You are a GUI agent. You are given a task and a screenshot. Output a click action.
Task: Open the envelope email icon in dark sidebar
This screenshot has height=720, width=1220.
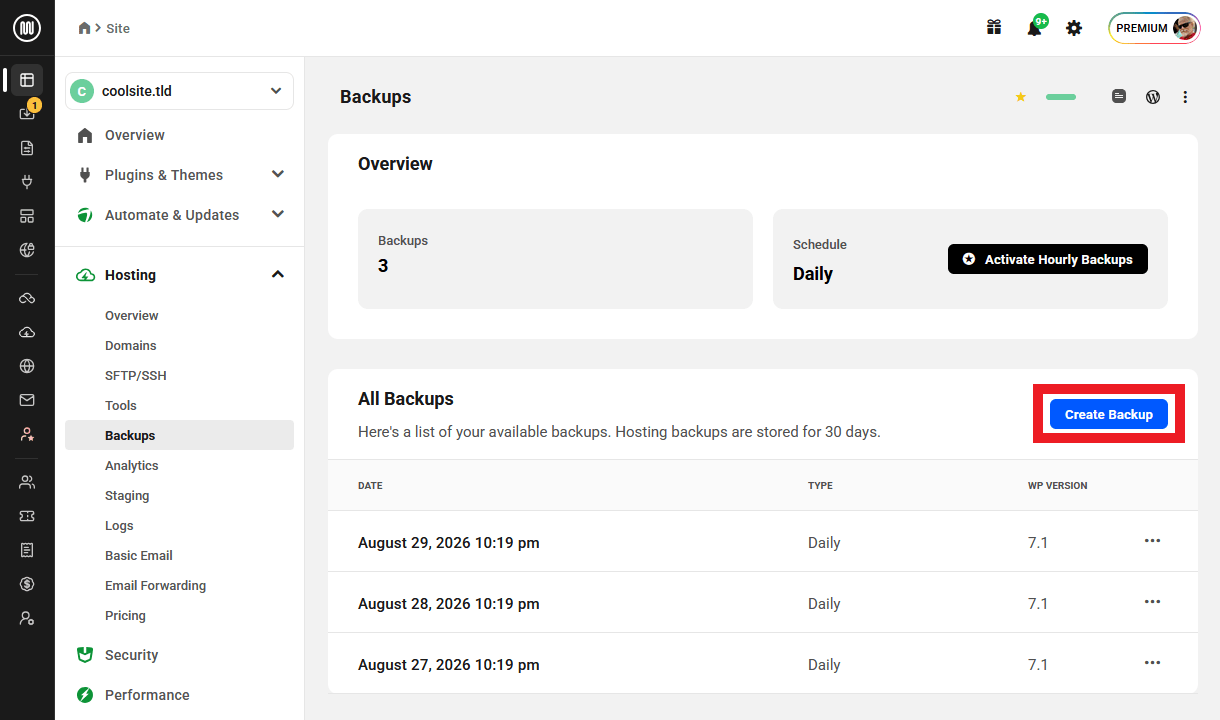[27, 400]
